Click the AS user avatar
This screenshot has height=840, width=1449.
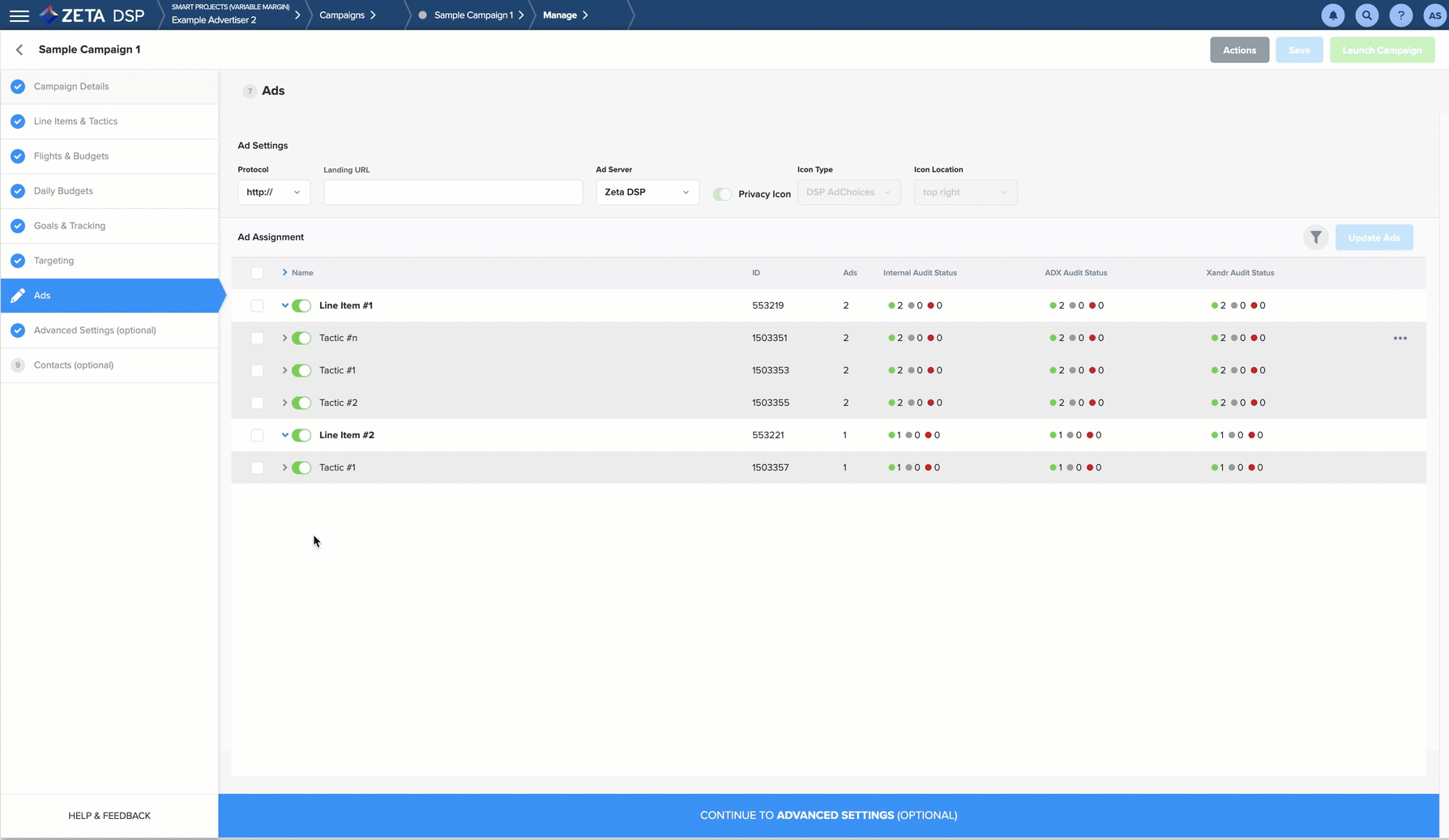pos(1434,15)
